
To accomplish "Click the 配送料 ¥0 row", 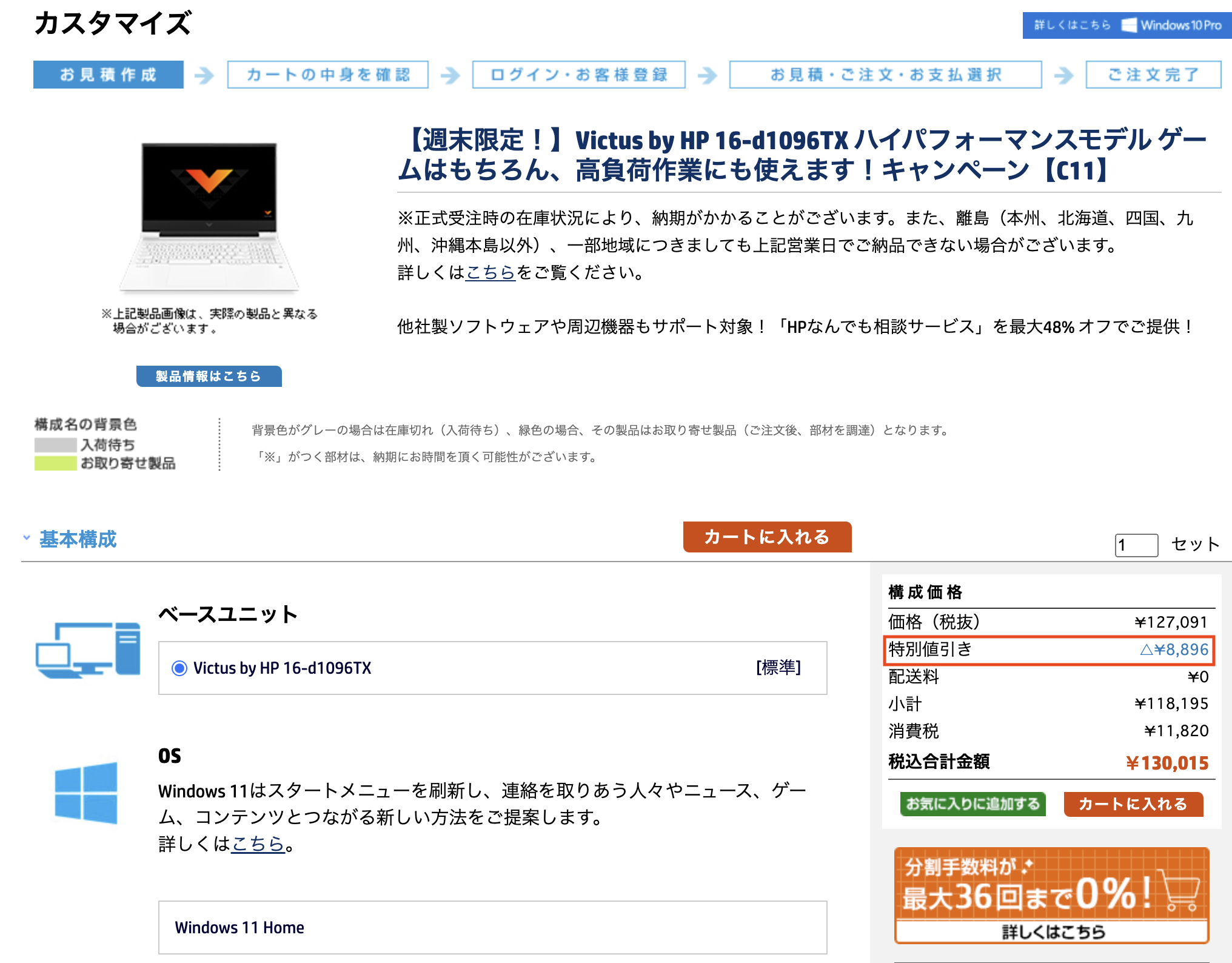I will (1050, 677).
